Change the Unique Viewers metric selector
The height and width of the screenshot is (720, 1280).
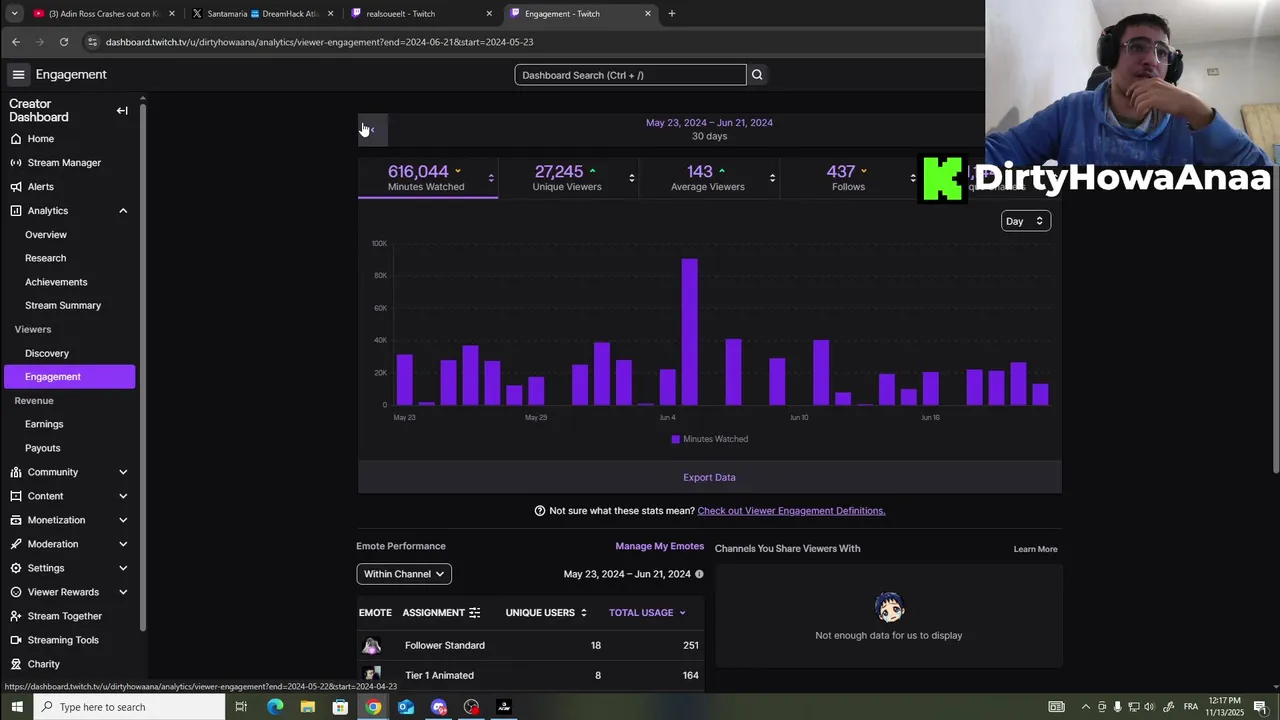pos(631,179)
